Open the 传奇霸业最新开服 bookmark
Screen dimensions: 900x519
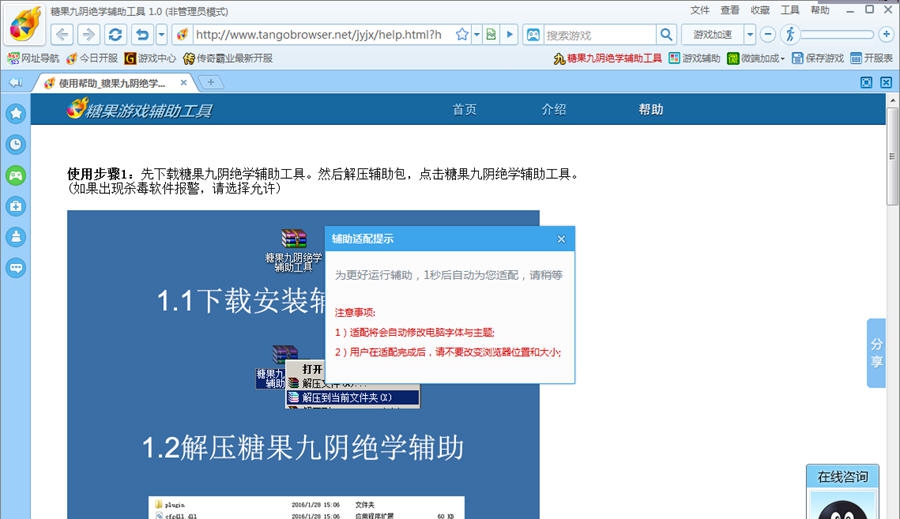(228, 58)
